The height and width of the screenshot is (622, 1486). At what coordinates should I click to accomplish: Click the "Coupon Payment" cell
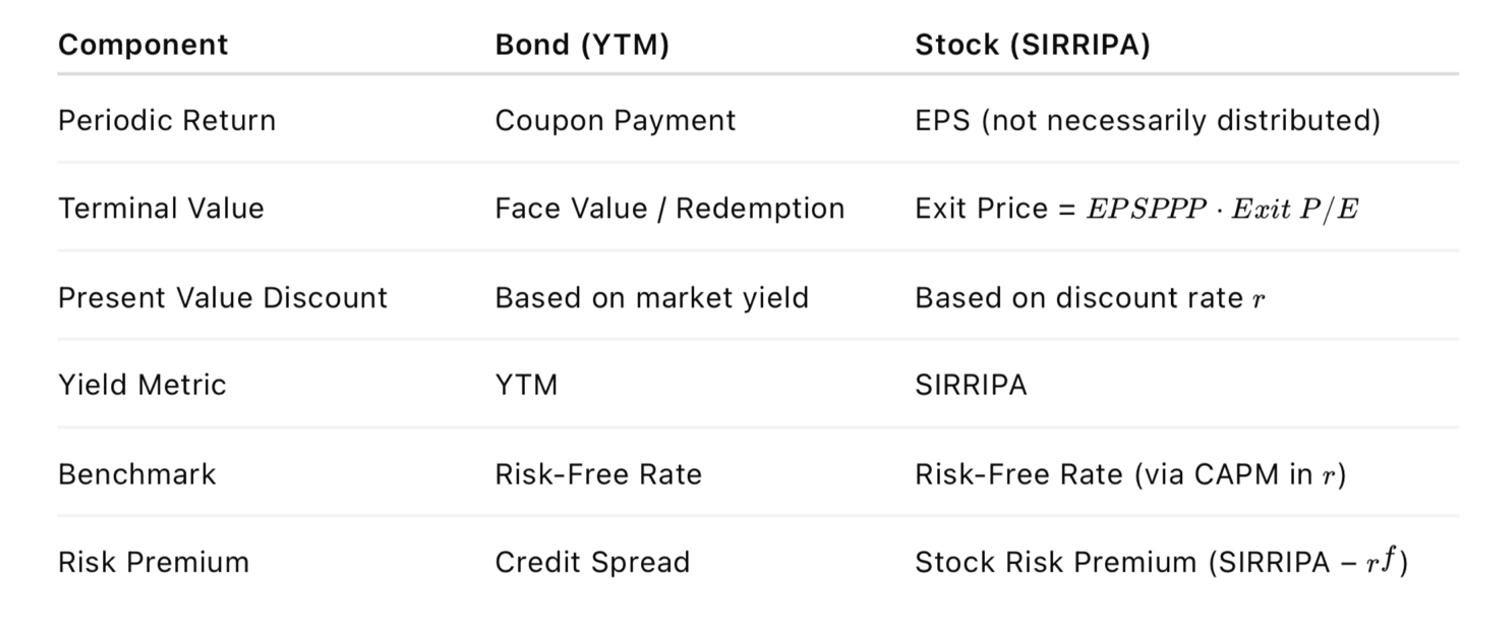[615, 121]
